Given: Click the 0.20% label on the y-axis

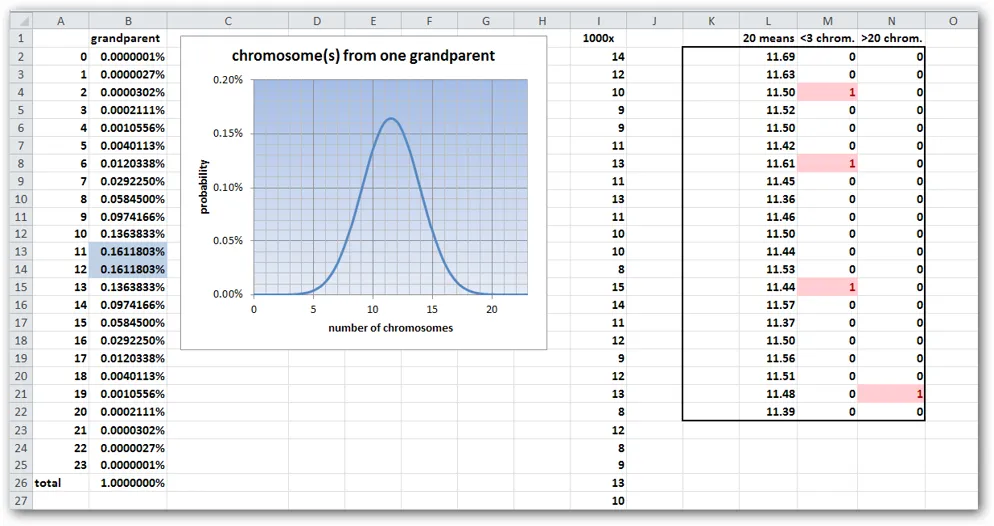Looking at the screenshot, I should coord(229,80).
